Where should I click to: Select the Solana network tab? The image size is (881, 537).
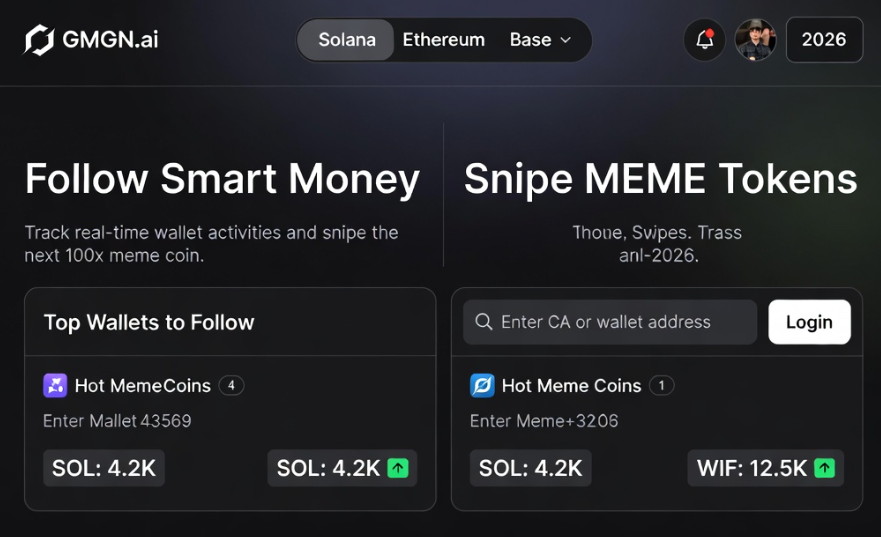(x=347, y=40)
